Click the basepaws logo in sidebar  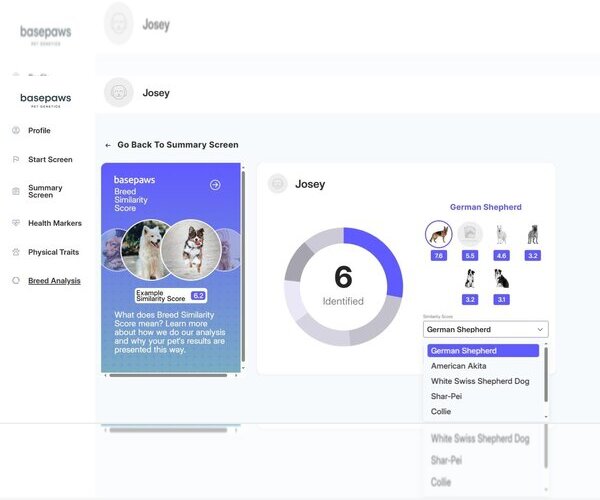(46, 100)
